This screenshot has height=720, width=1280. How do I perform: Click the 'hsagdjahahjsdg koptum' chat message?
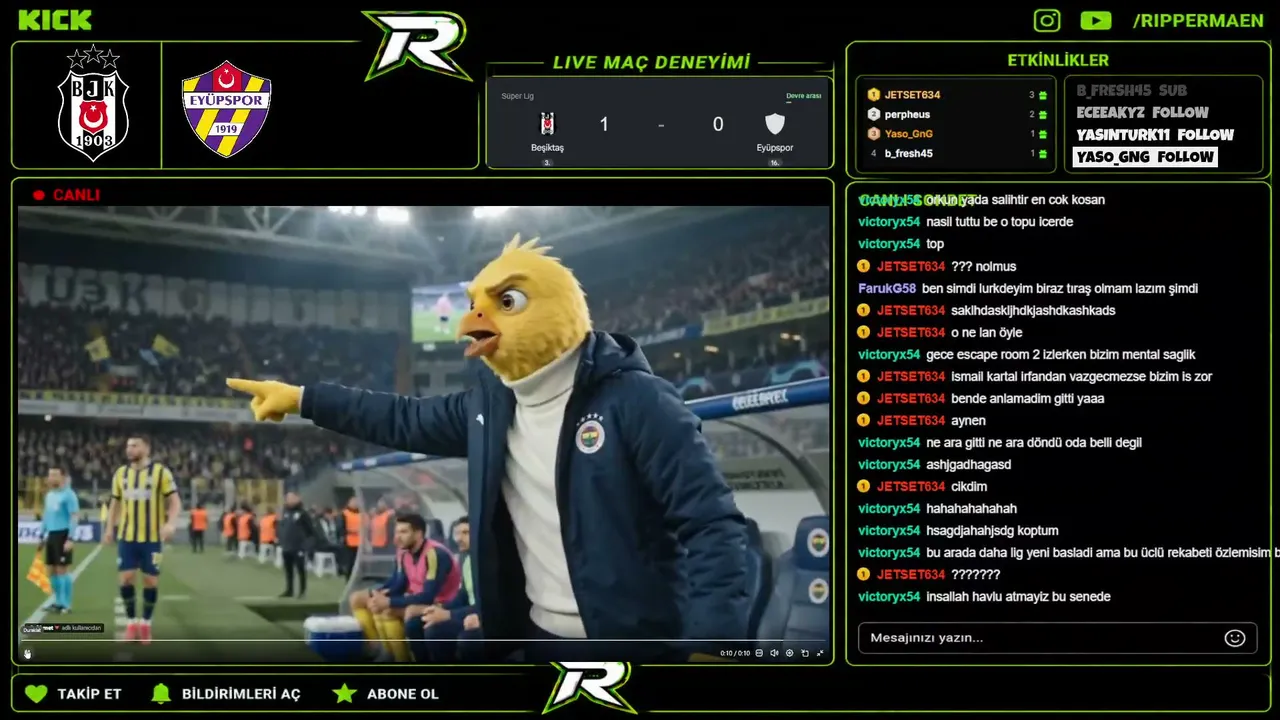[x=992, y=530]
